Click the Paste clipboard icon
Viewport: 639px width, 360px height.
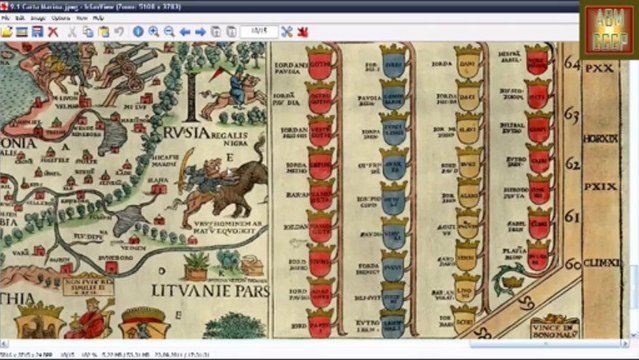pyautogui.click(x=104, y=31)
